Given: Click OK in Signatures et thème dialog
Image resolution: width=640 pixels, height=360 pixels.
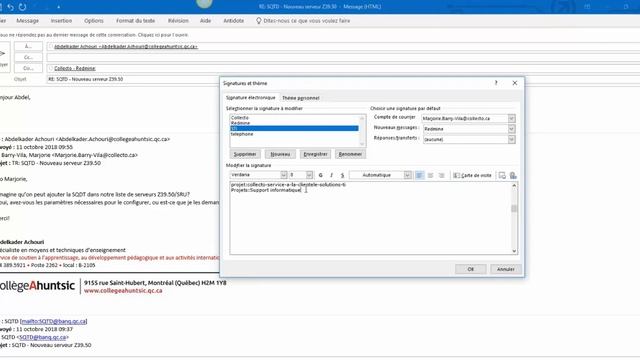Looking at the screenshot, I should coord(471,269).
